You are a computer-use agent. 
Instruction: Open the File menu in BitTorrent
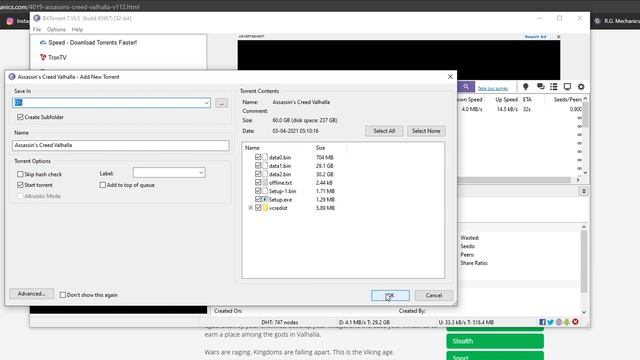coord(37,29)
